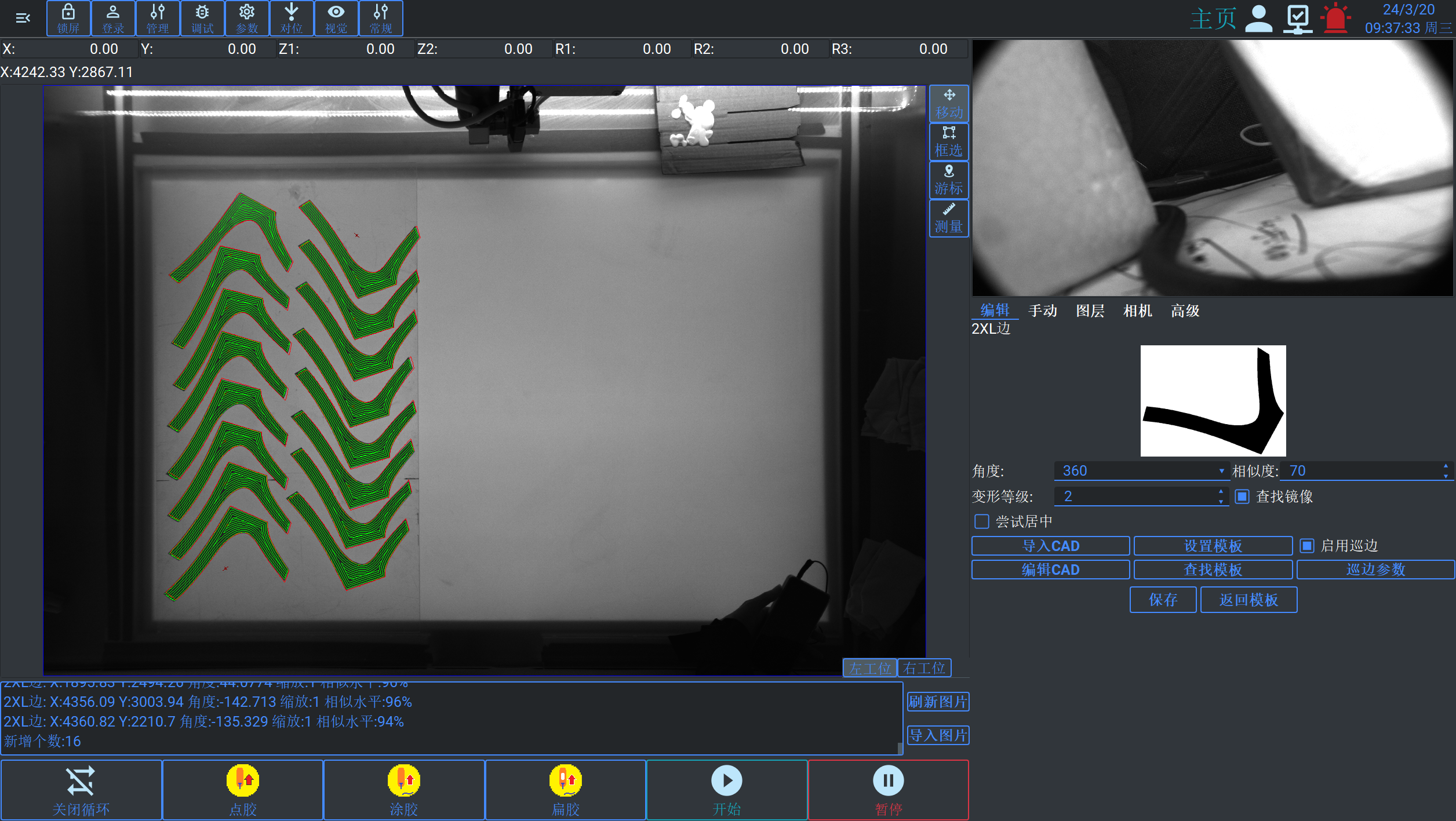Open the 调试 debug tool

coord(202,18)
